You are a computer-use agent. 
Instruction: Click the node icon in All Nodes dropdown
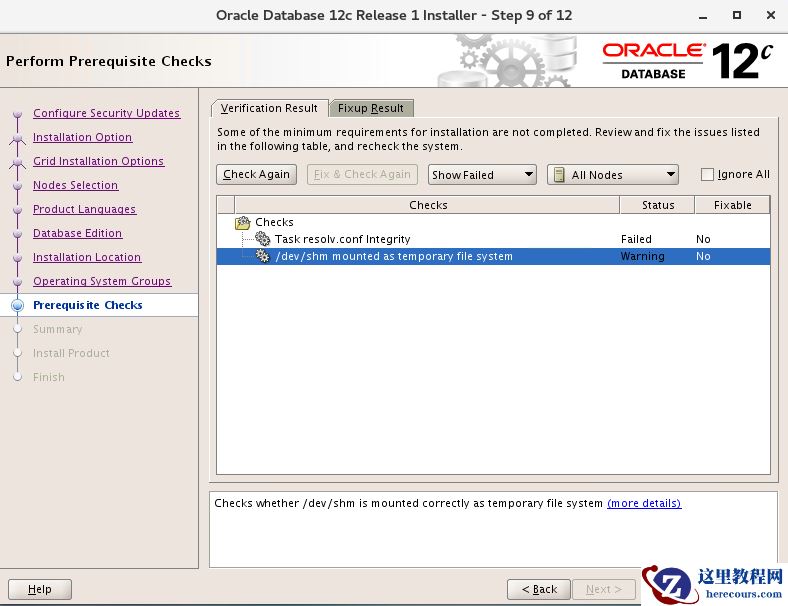(559, 174)
